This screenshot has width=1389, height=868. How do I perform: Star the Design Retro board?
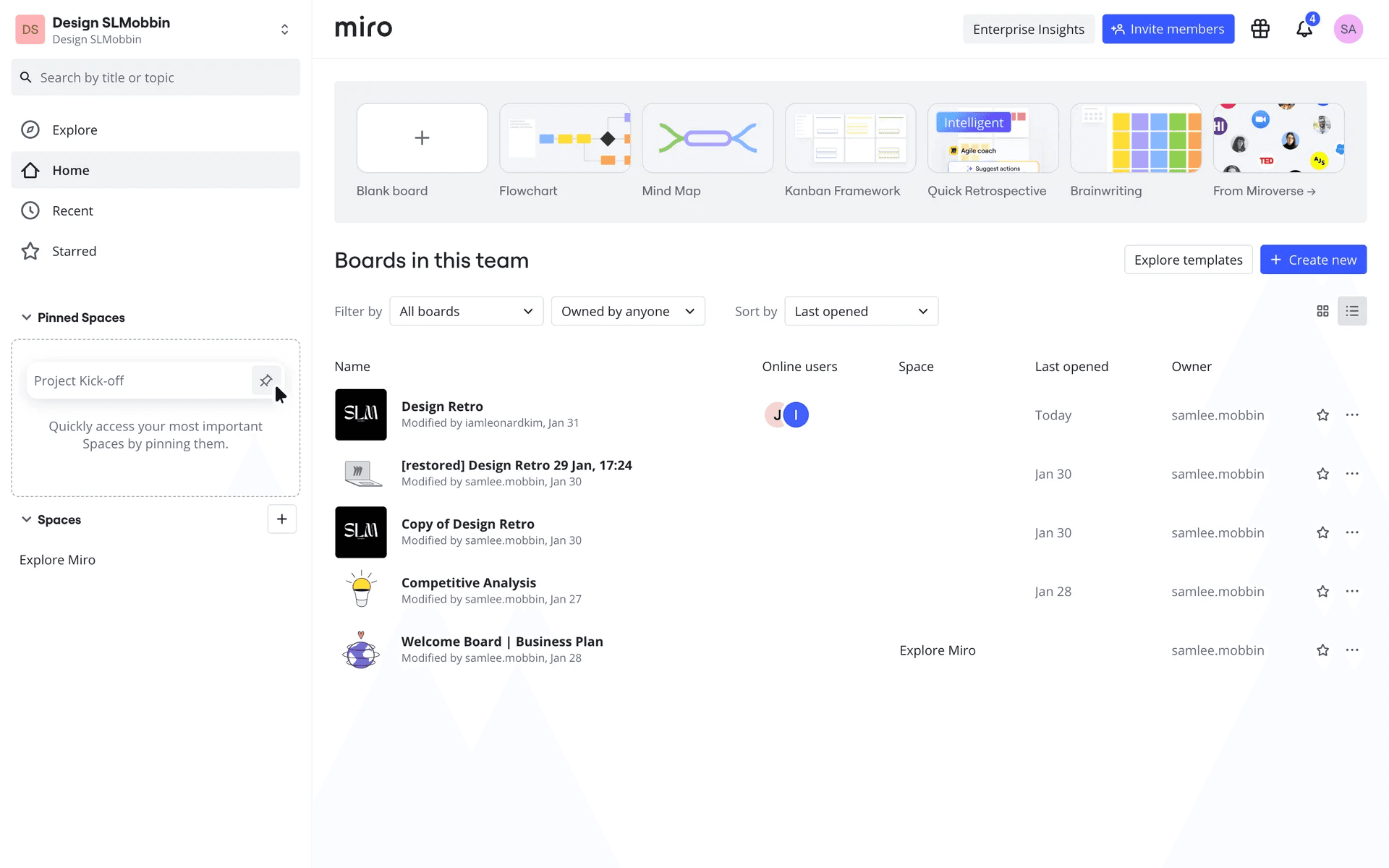(x=1322, y=415)
